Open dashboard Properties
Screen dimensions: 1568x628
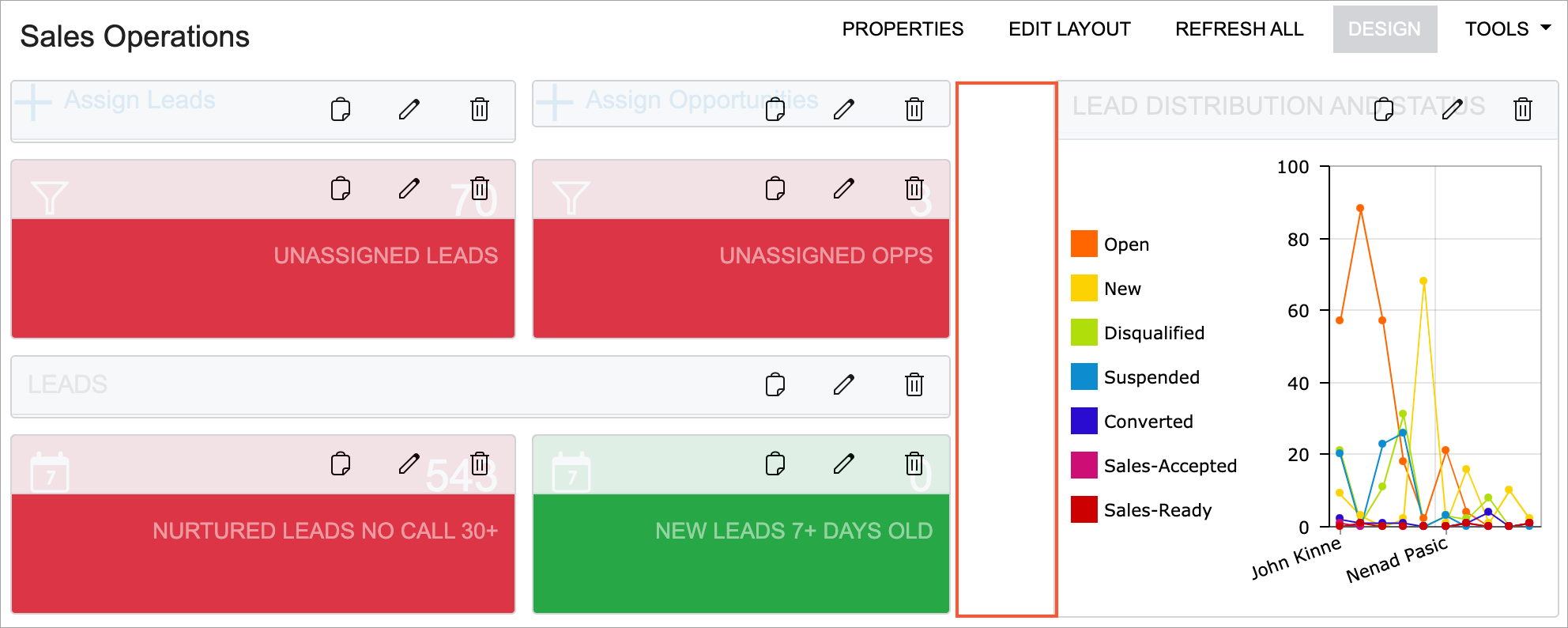pos(903,29)
